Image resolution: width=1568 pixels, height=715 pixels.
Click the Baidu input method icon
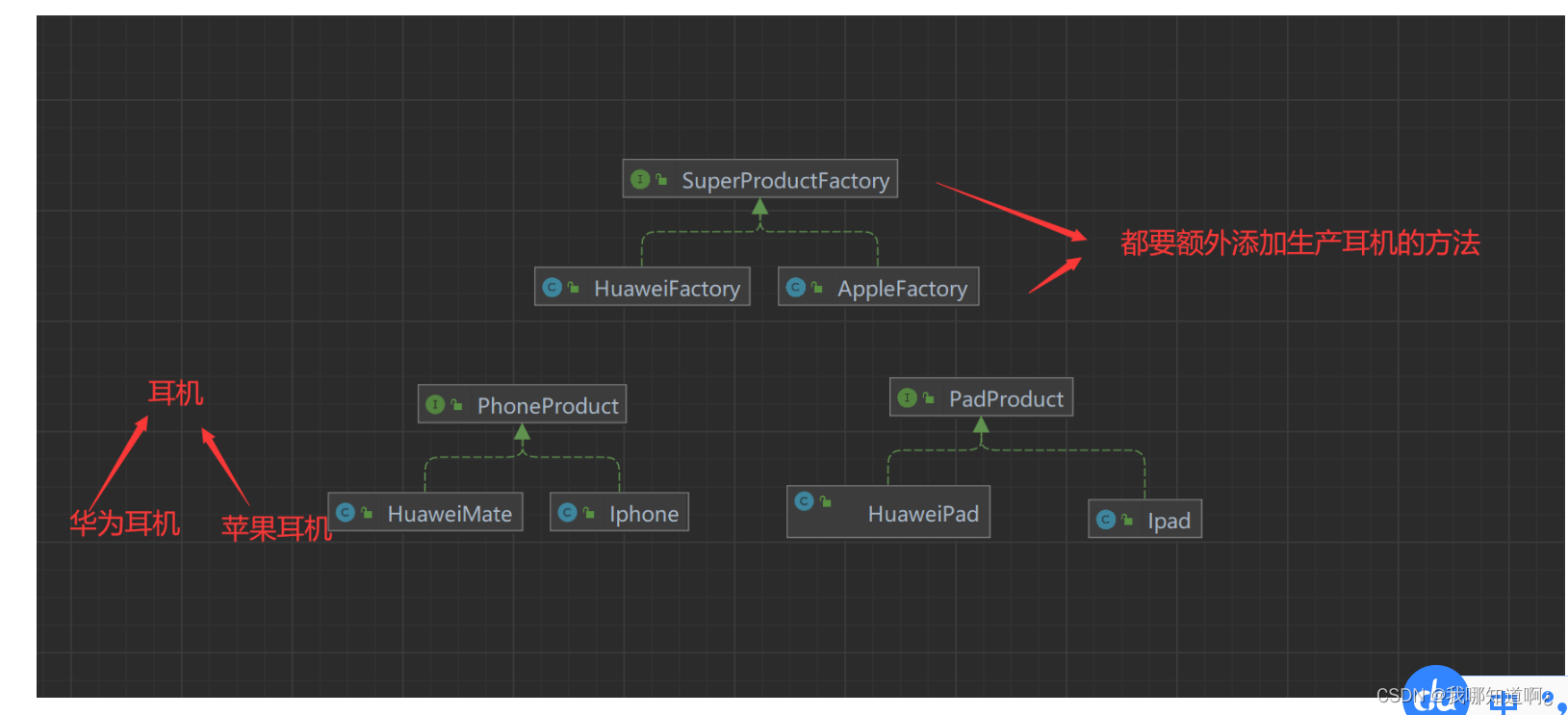(1435, 693)
